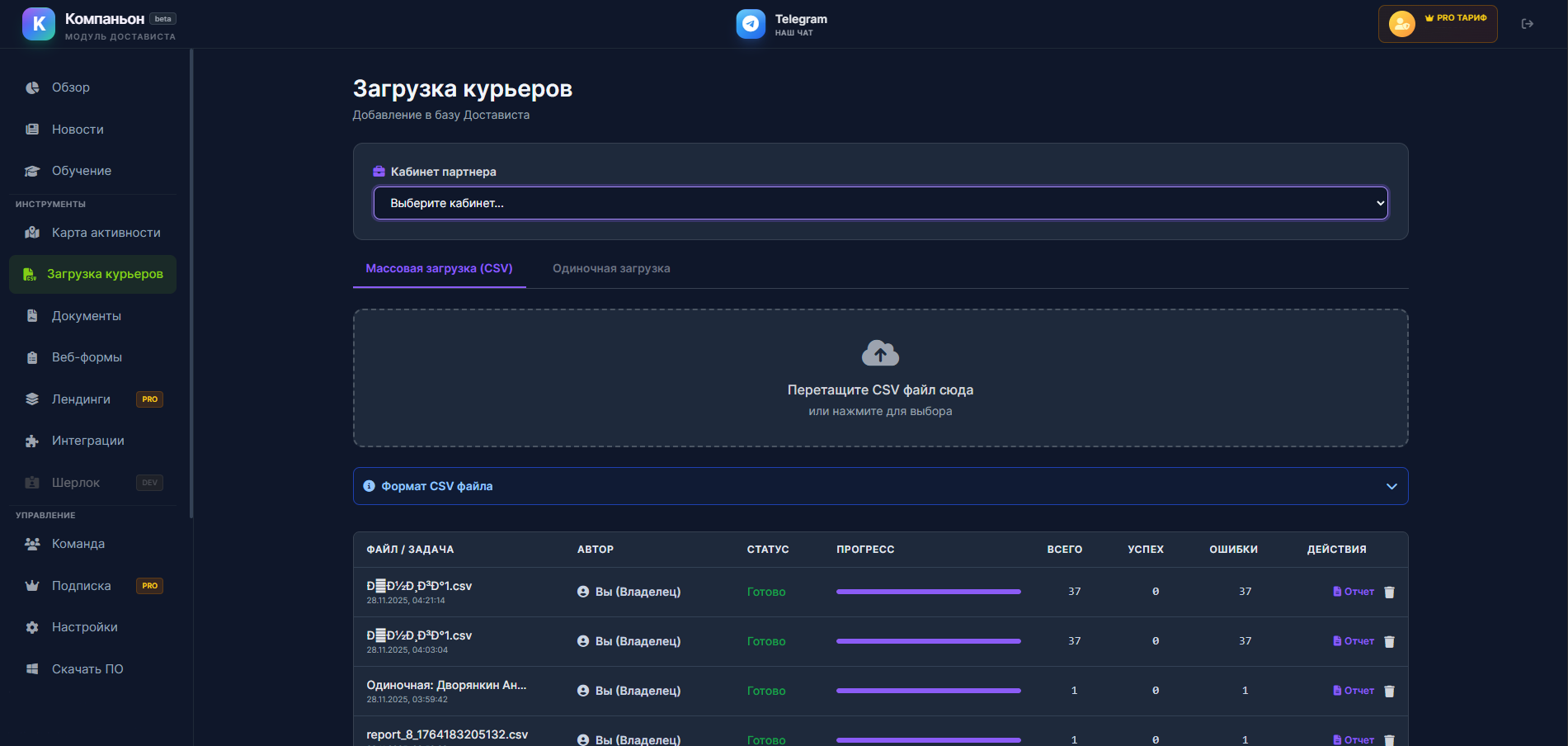Viewport: 1568px width, 746px height.
Task: Click the logout icon in header
Action: click(x=1527, y=24)
